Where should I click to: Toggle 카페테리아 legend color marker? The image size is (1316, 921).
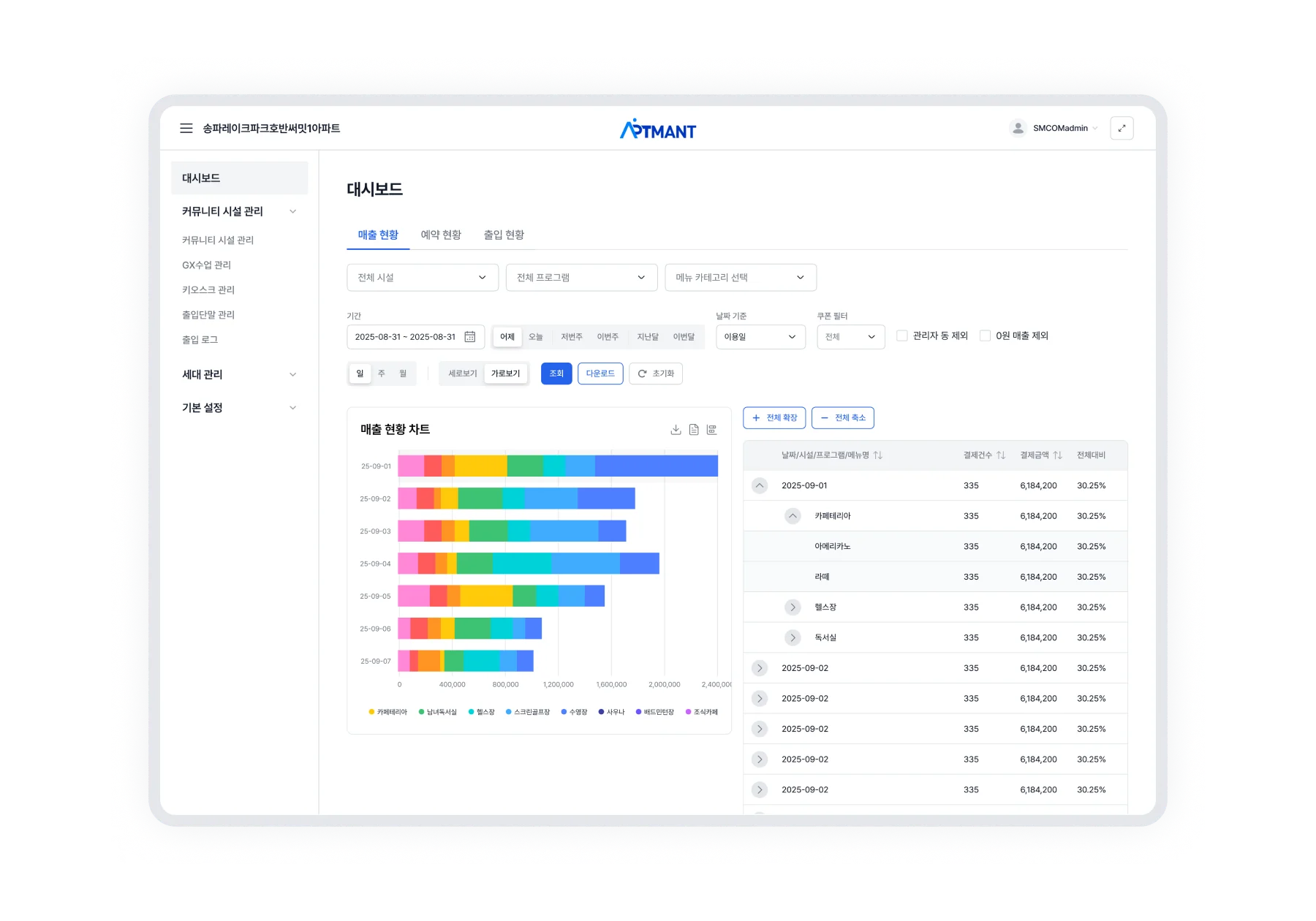coord(372,712)
